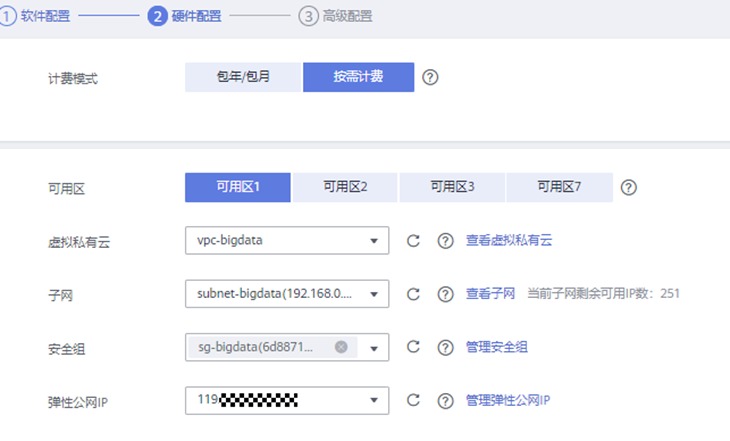Click the refresh icon beside 子网

(x=412, y=294)
